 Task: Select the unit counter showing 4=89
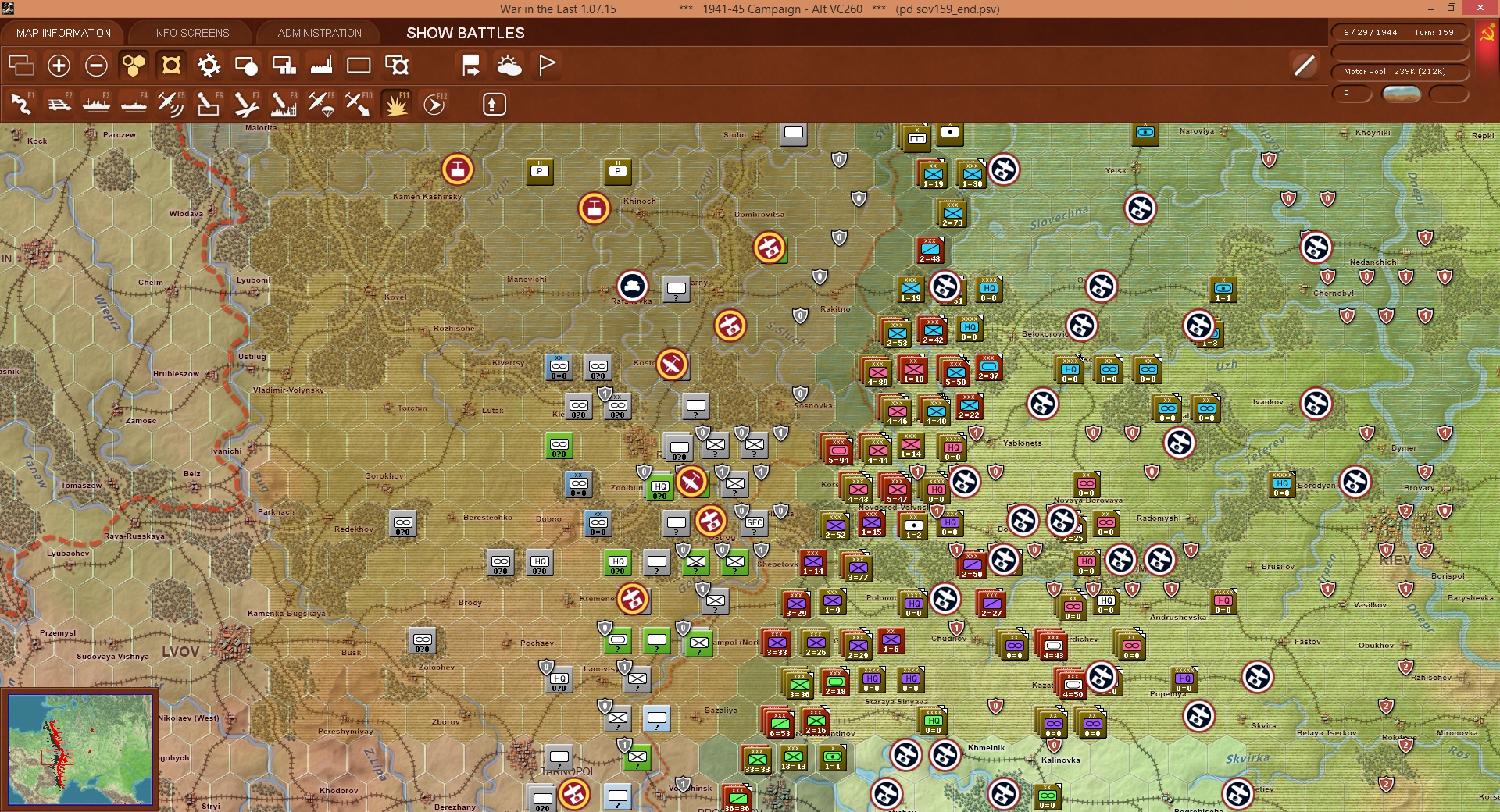[x=878, y=372]
